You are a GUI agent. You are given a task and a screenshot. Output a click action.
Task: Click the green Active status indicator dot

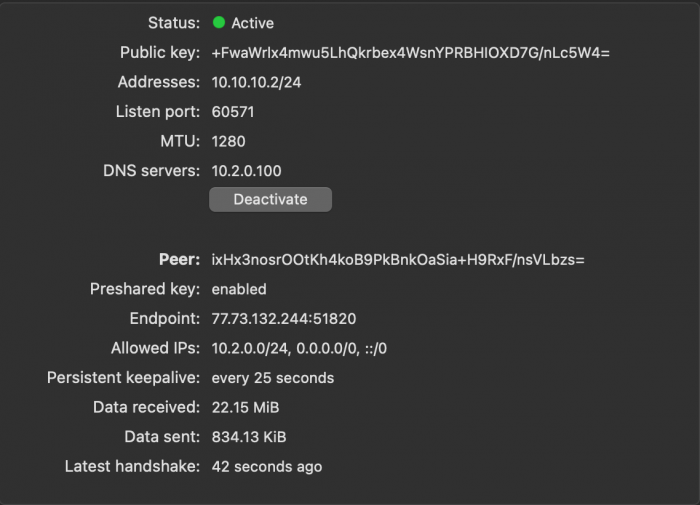coord(219,22)
